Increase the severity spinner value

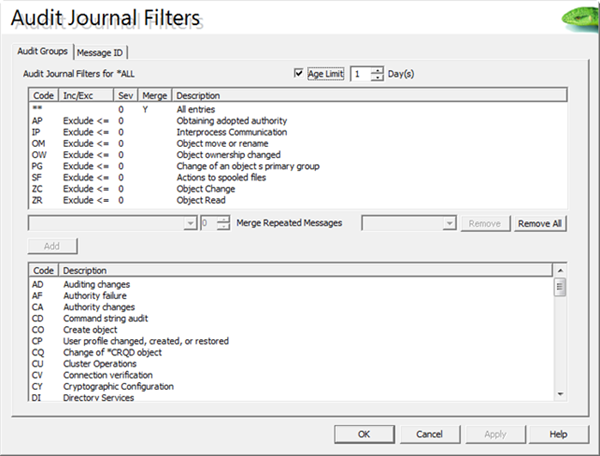[225, 219]
